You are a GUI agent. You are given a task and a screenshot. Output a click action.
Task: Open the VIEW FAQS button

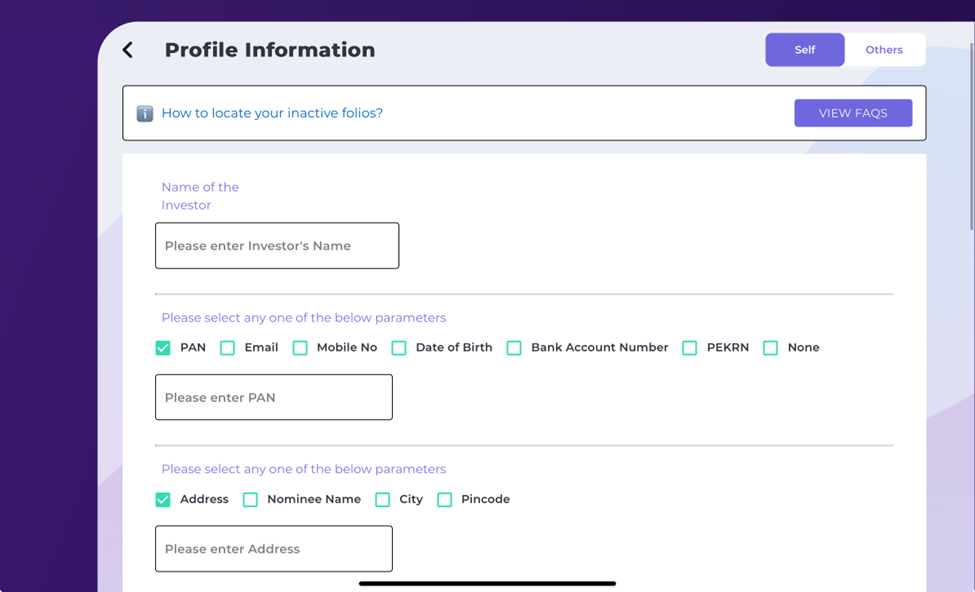point(853,113)
